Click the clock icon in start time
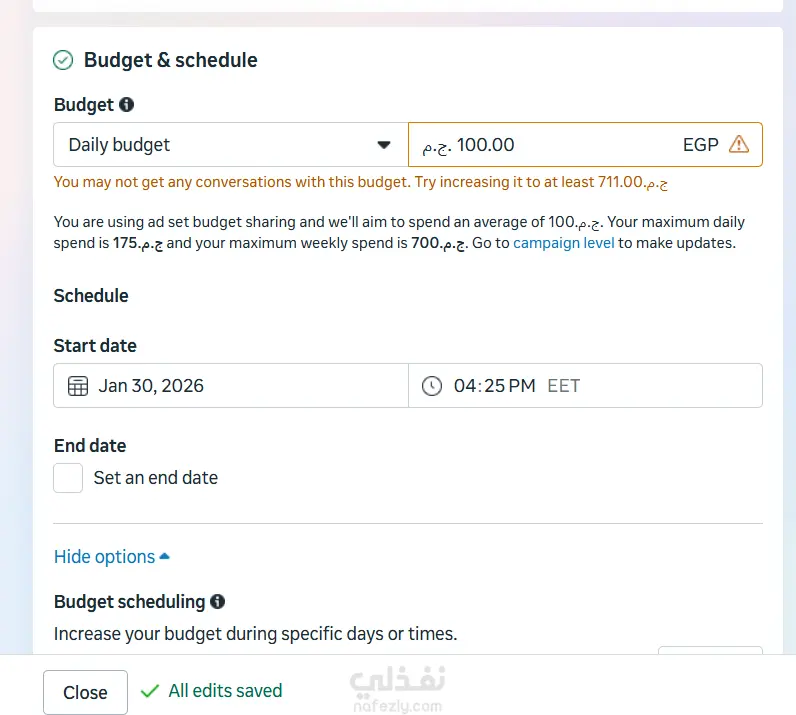 pos(431,385)
